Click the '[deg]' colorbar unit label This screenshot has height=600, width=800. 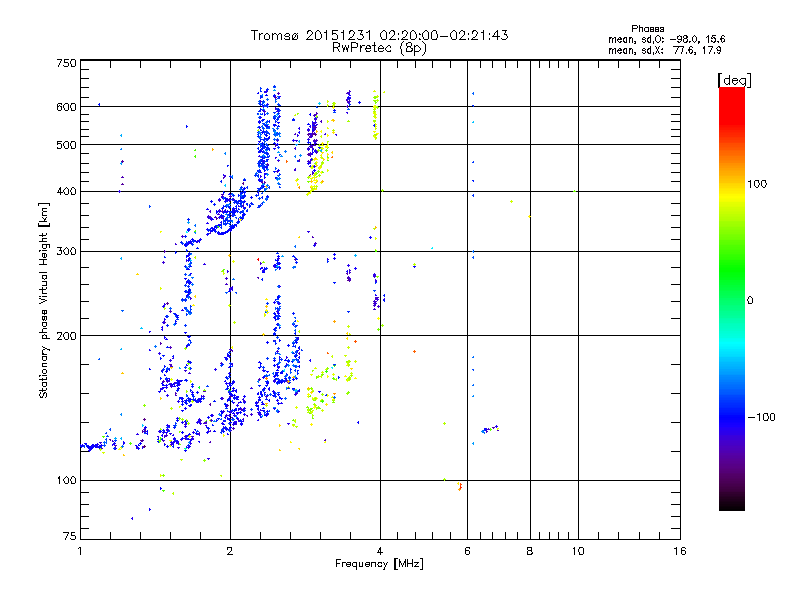coord(734,80)
